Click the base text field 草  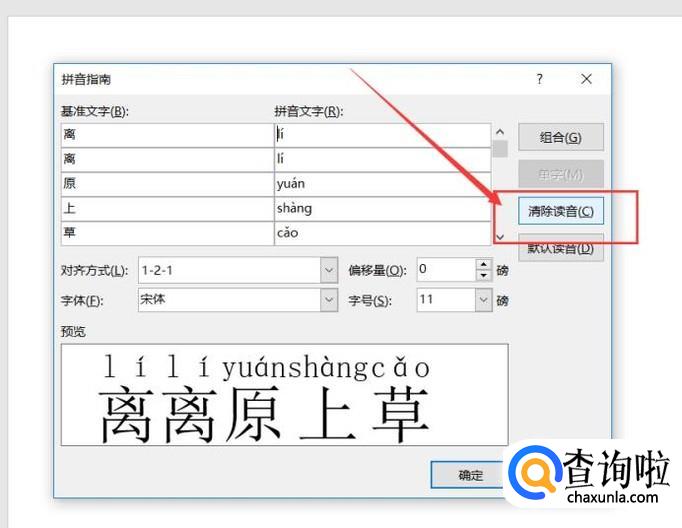coord(167,233)
